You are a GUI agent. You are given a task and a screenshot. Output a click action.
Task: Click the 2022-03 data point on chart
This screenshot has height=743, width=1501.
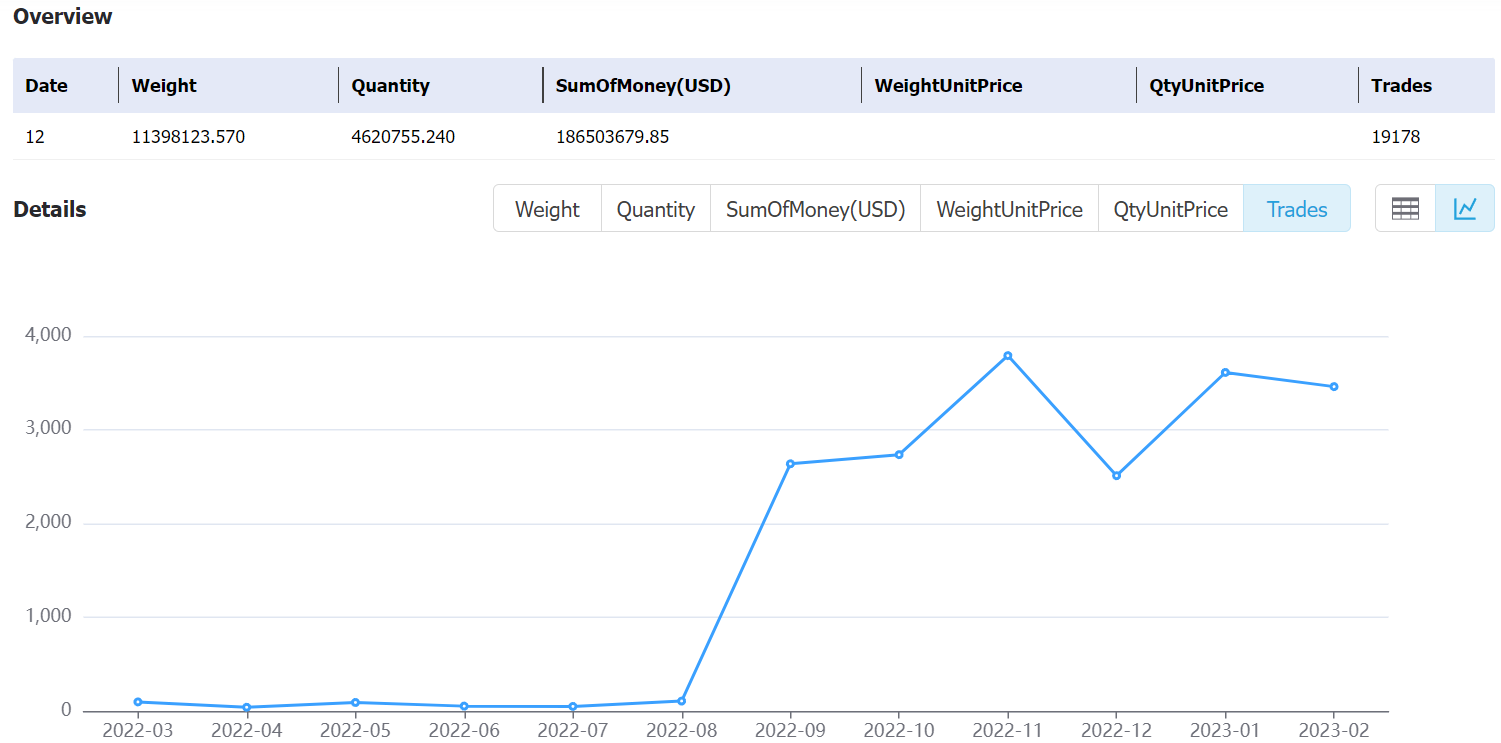point(137,702)
